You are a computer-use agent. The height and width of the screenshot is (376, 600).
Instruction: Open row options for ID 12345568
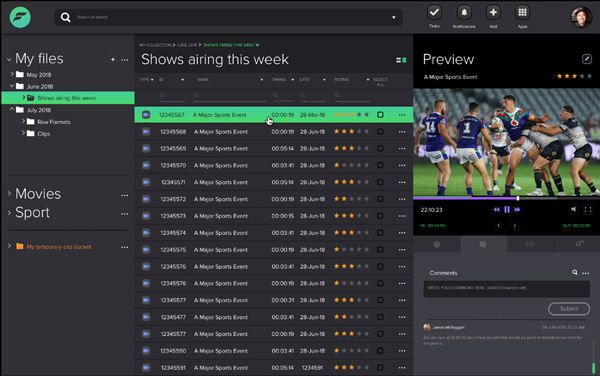pos(402,132)
